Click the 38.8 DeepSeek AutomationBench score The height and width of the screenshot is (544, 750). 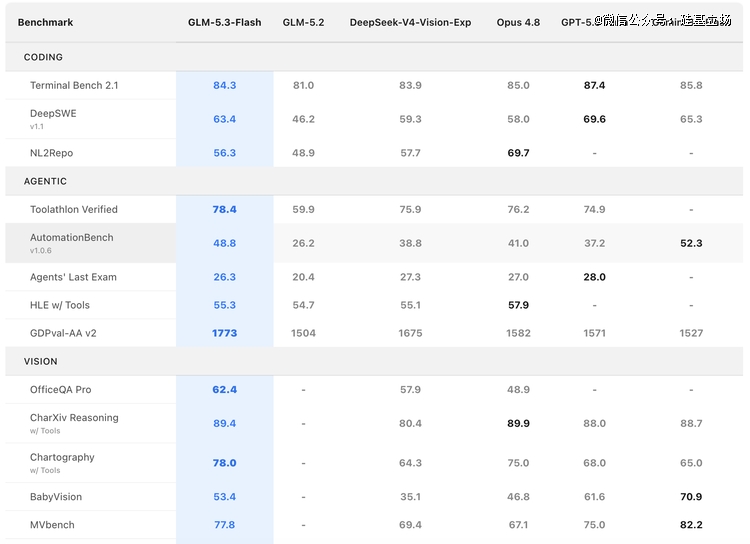point(410,243)
